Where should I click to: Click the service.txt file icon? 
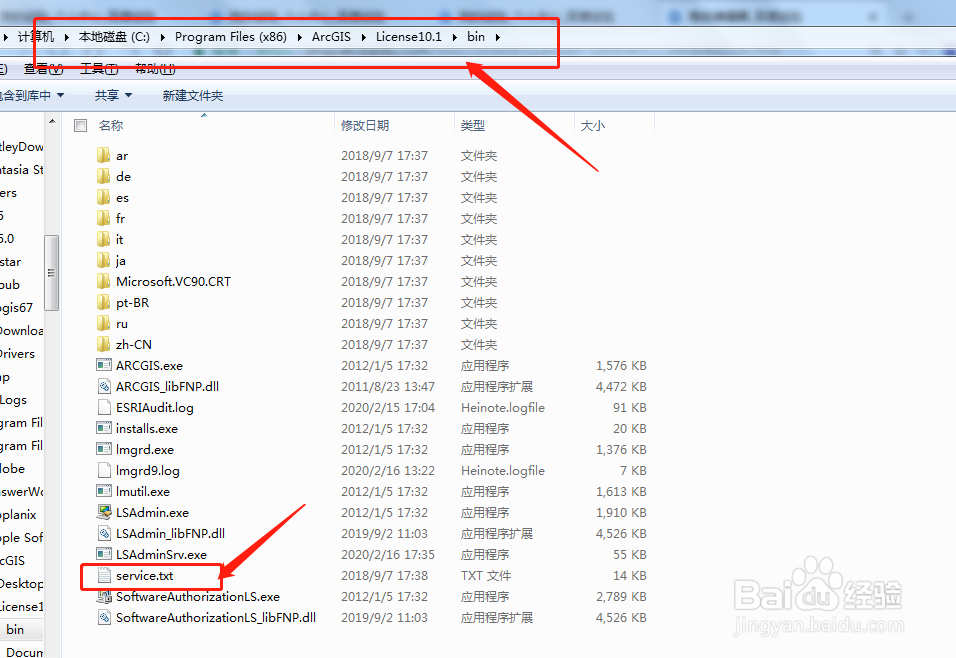104,575
